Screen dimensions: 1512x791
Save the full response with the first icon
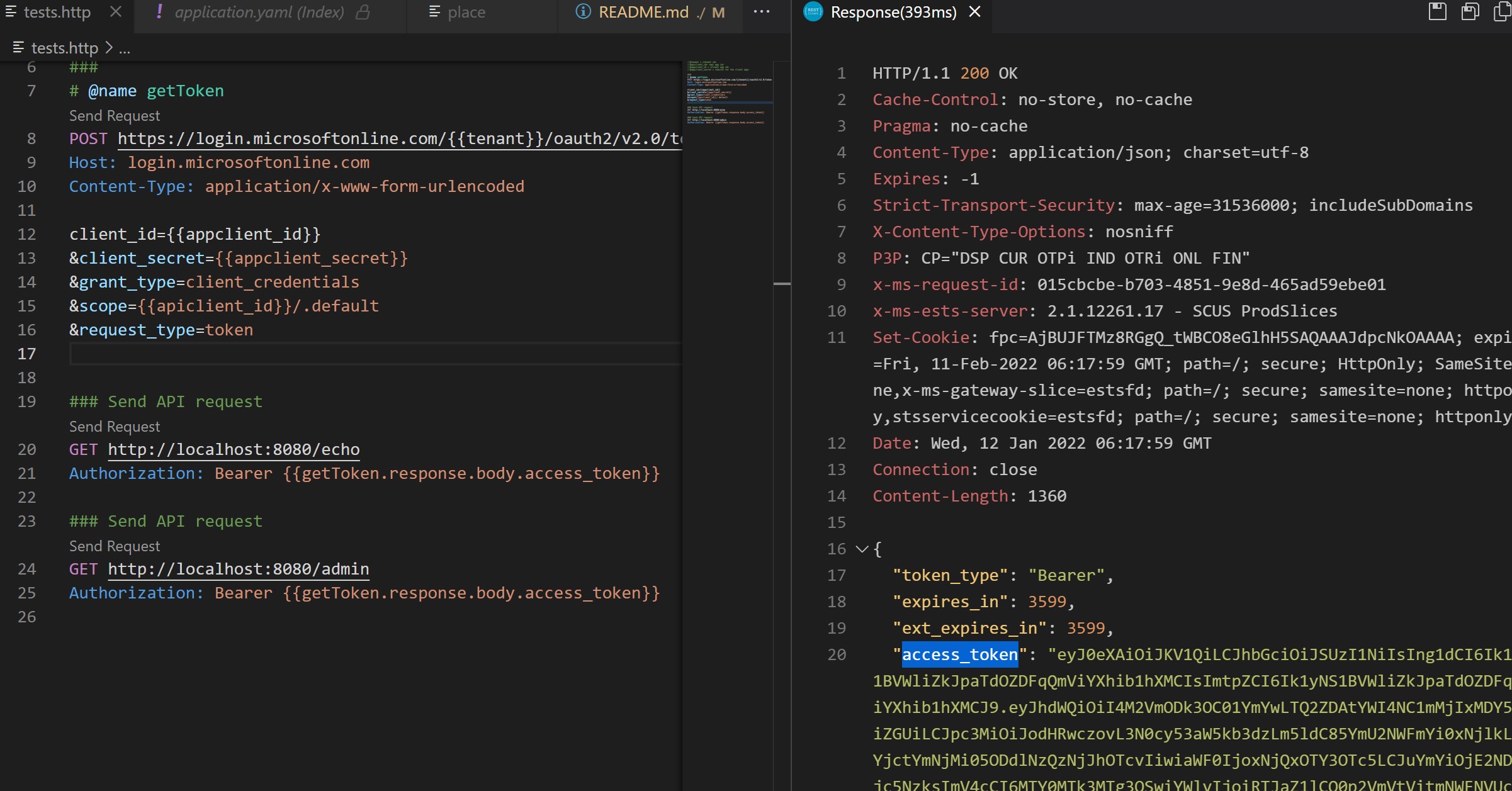pos(1437,12)
